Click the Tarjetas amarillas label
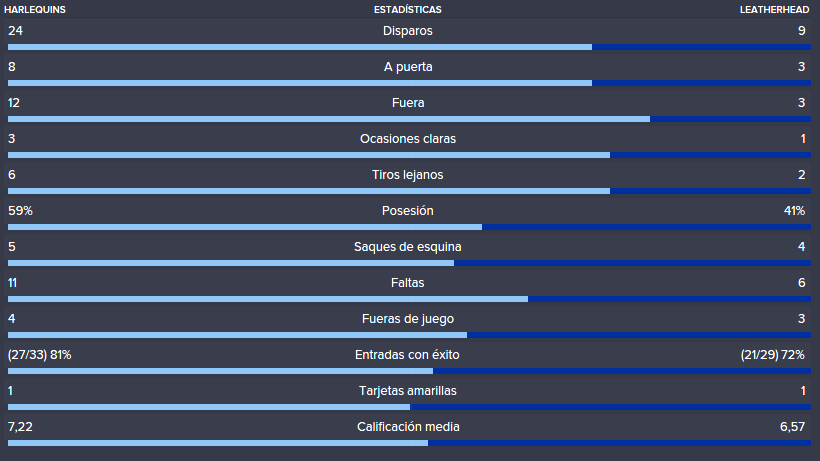The image size is (820, 461). pos(407,391)
